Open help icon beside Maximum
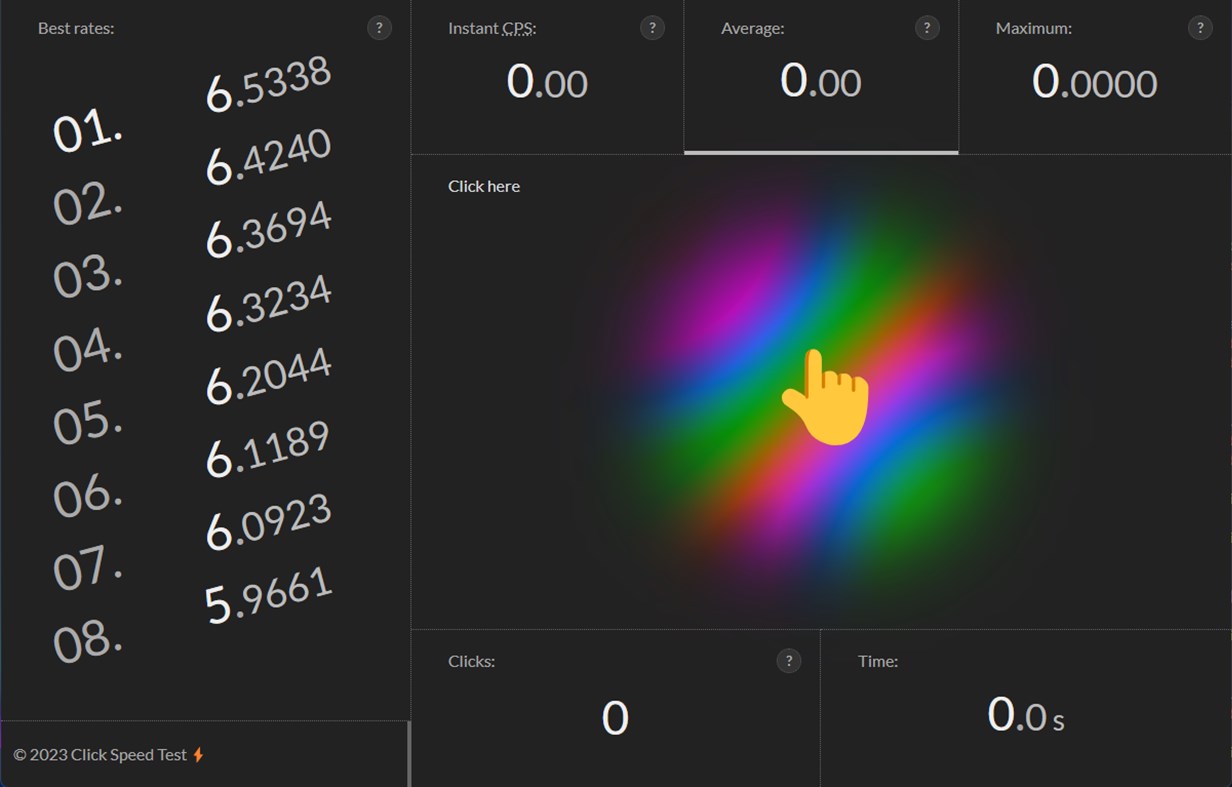 coord(1200,28)
